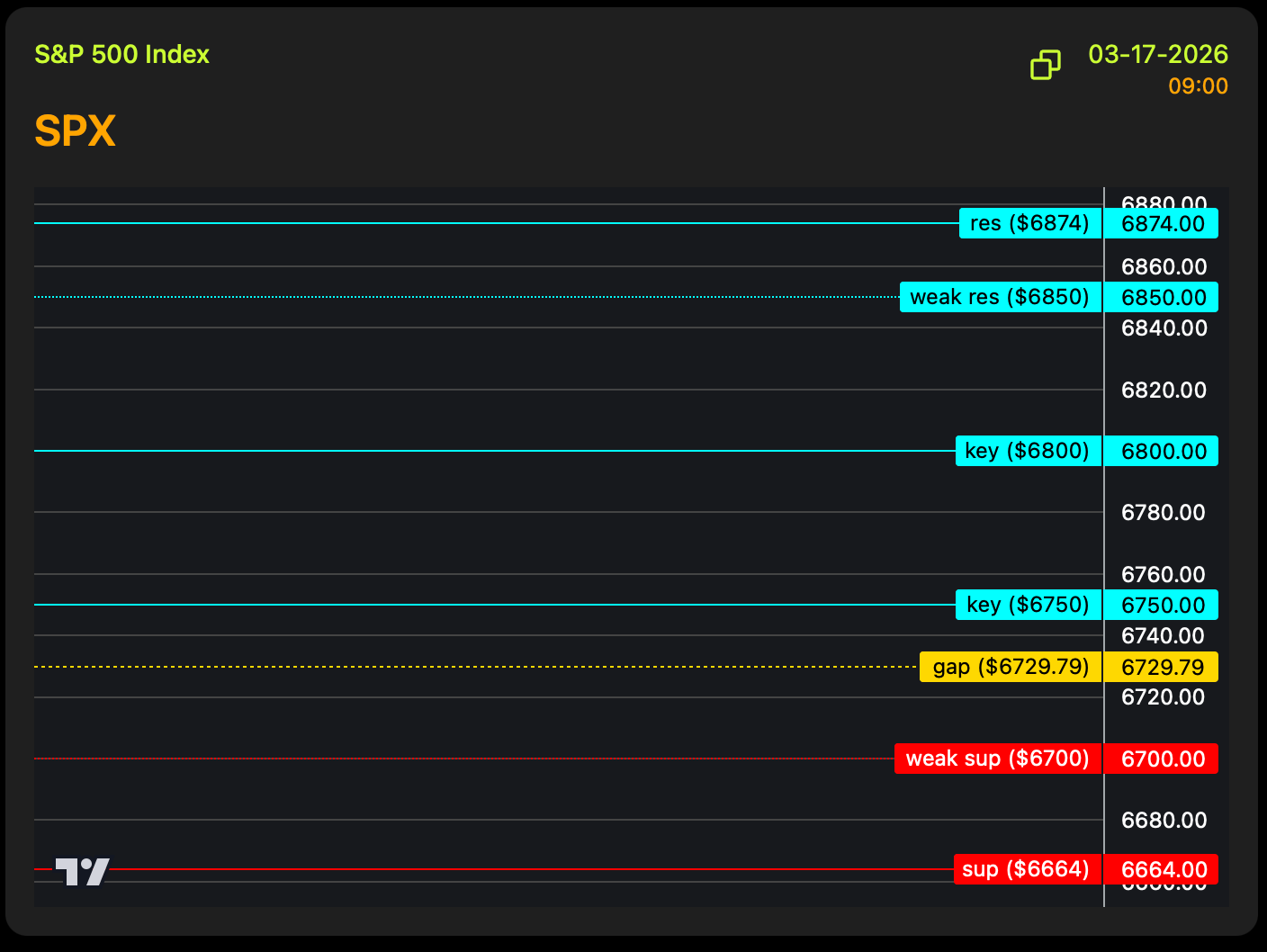Image resolution: width=1267 pixels, height=952 pixels.
Task: Click the 6780.00 price scale value
Action: click(x=1163, y=512)
